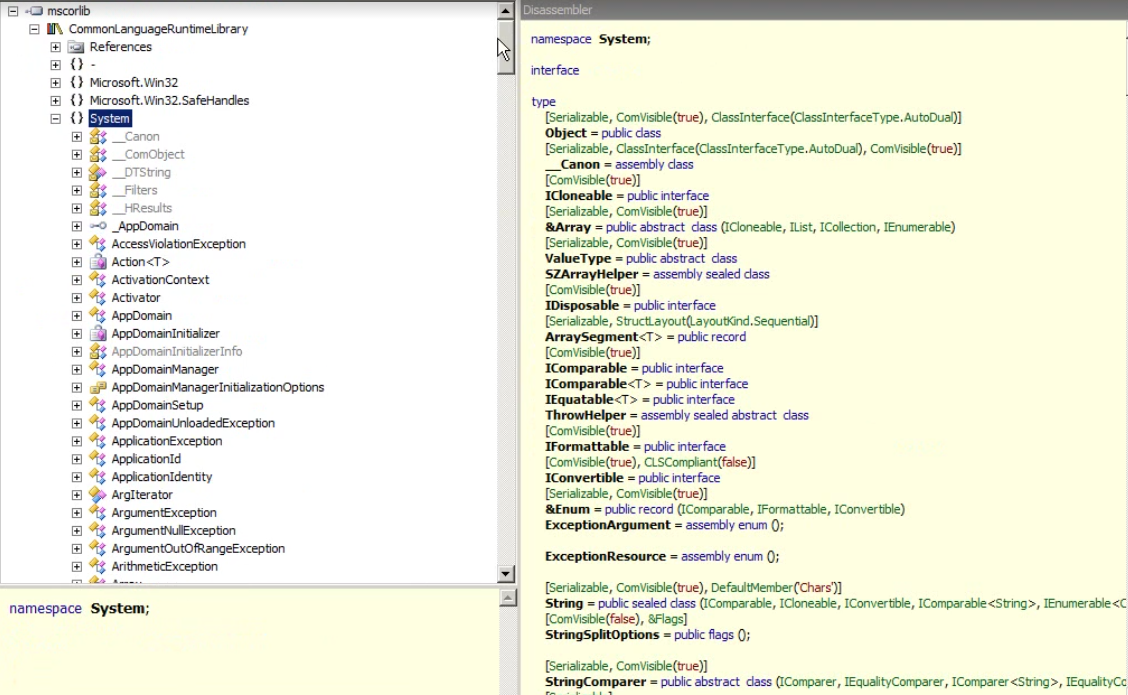Select the Activator tree item

tap(136, 298)
